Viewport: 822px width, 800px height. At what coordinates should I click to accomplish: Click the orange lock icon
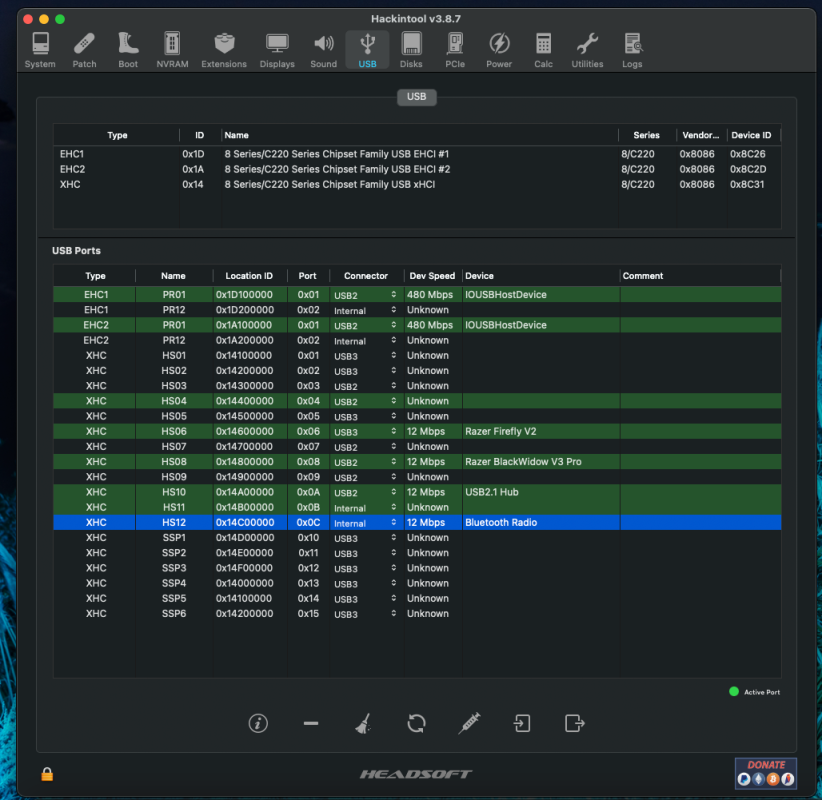(x=47, y=774)
